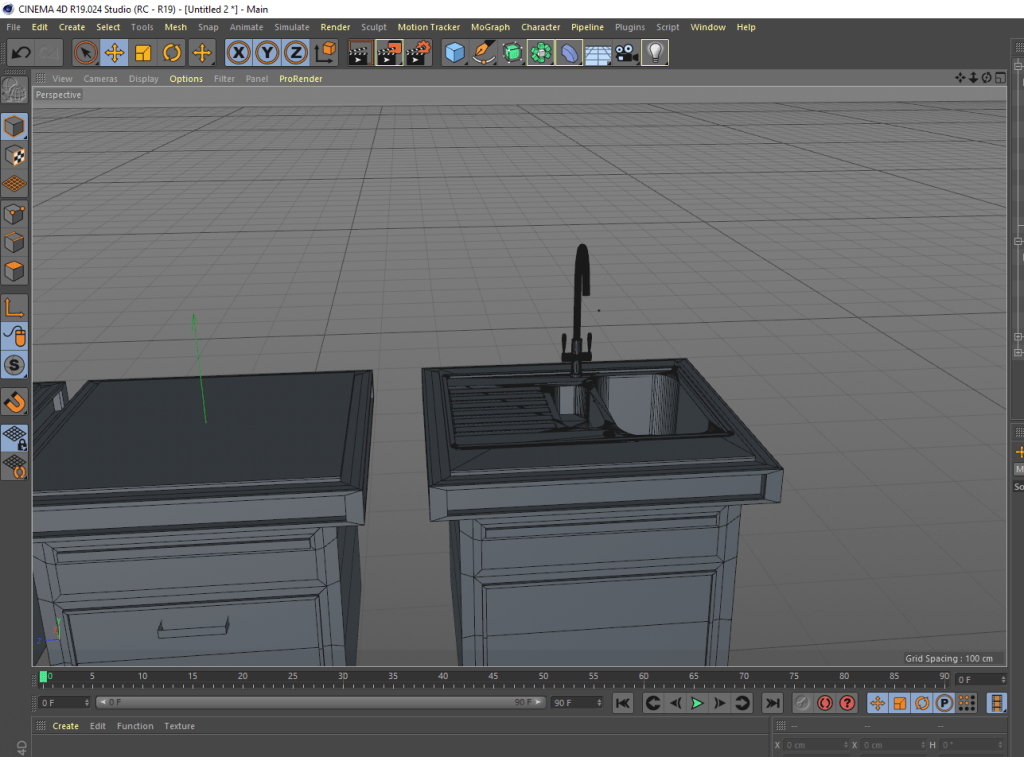Add a Cube primitive object
The image size is (1024, 757).
point(455,53)
